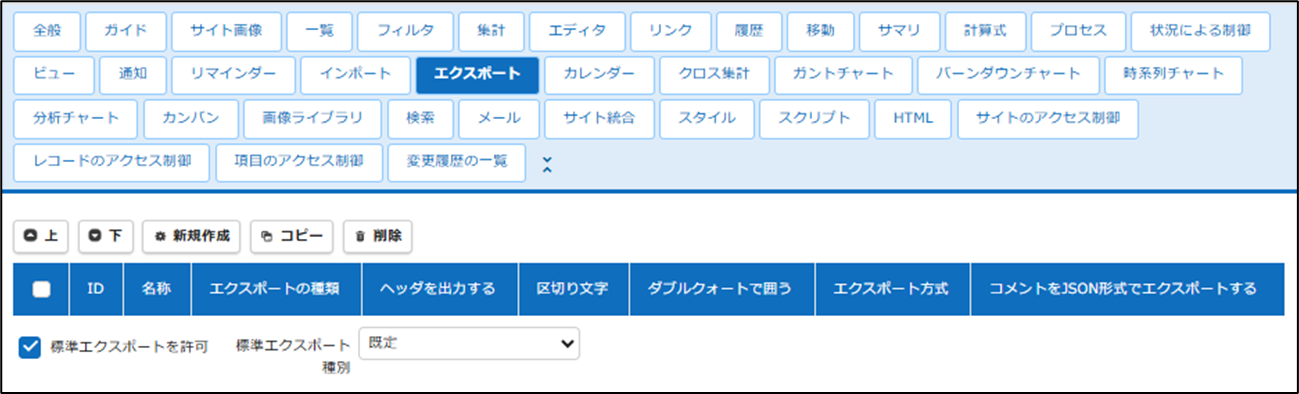Select the リマインダー tab
This screenshot has width=1299, height=394.
pos(233,74)
